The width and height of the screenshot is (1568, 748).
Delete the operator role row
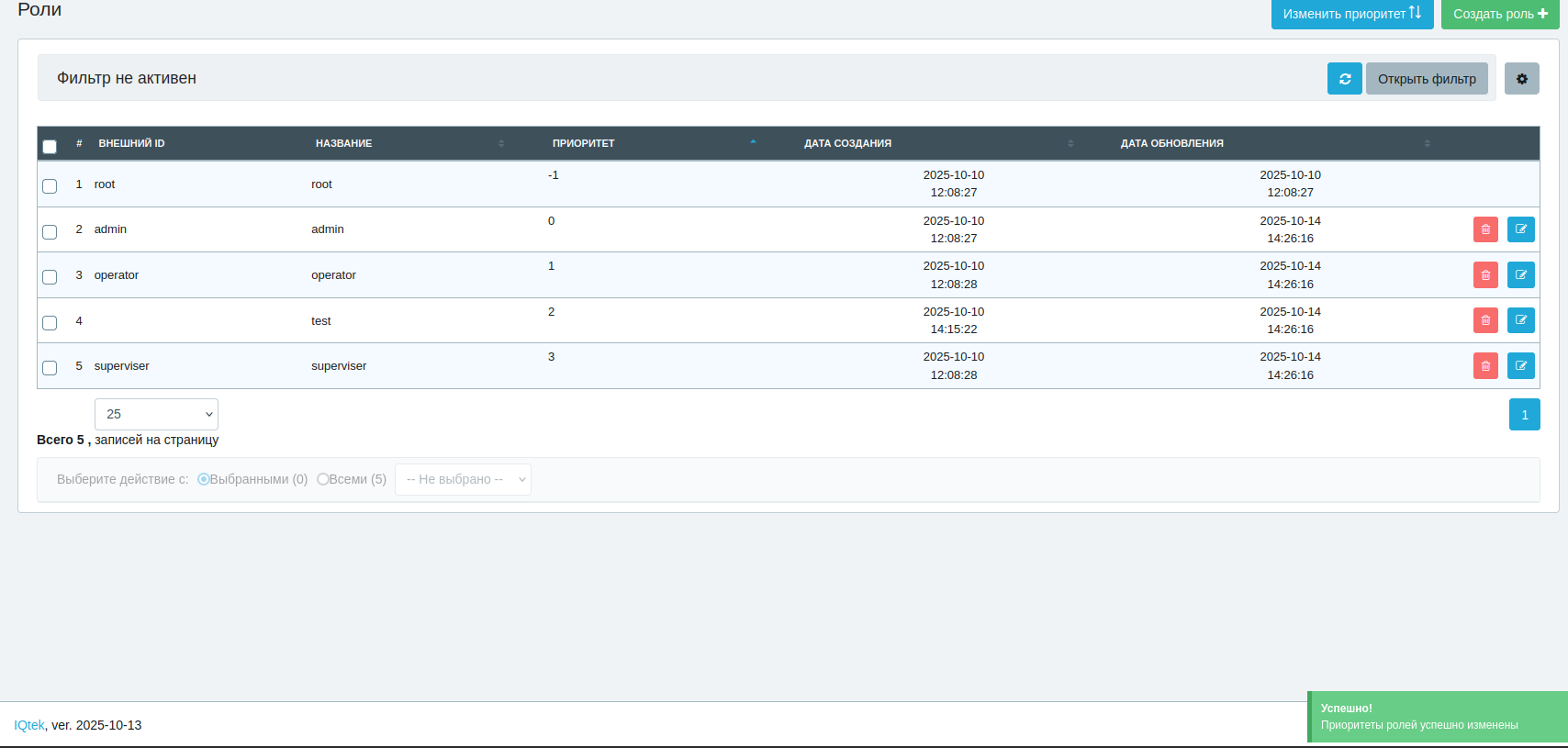(x=1485, y=275)
